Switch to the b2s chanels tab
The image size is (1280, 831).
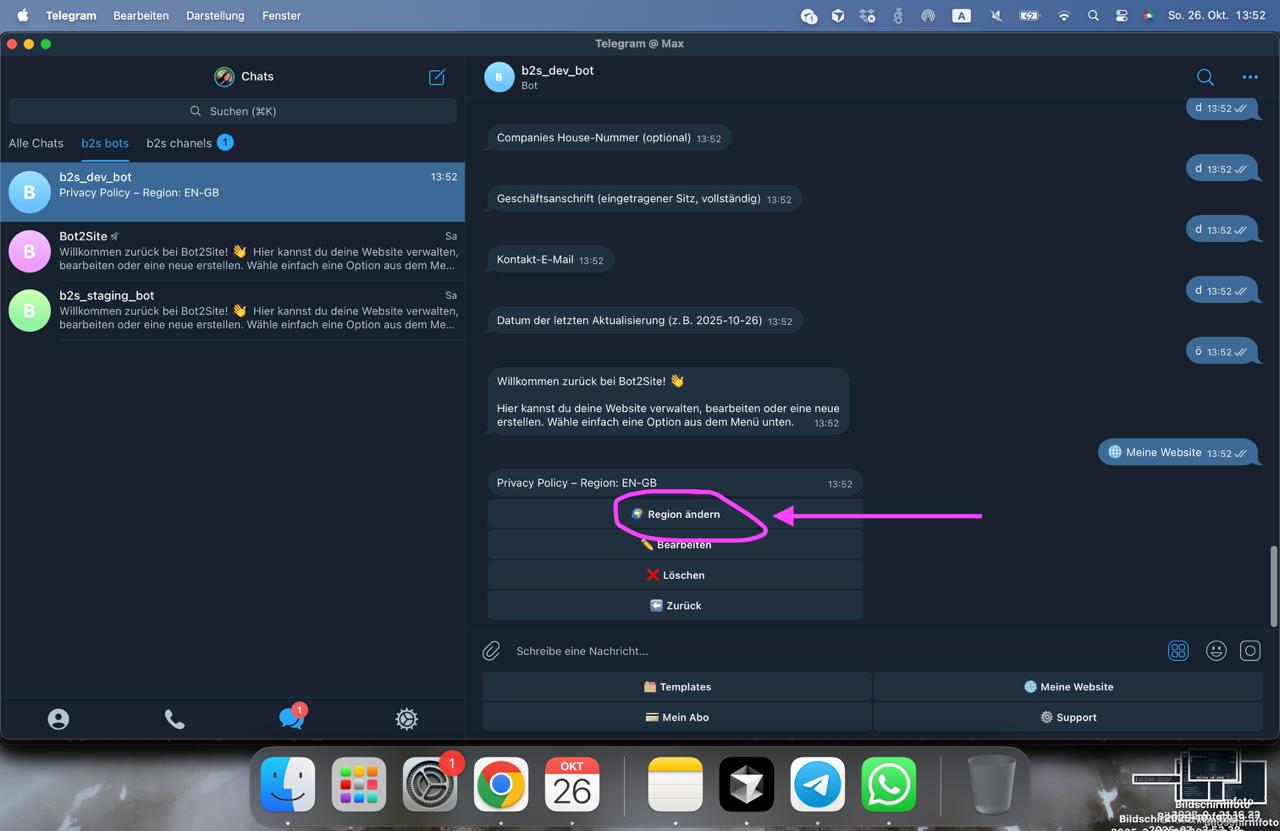coord(179,143)
